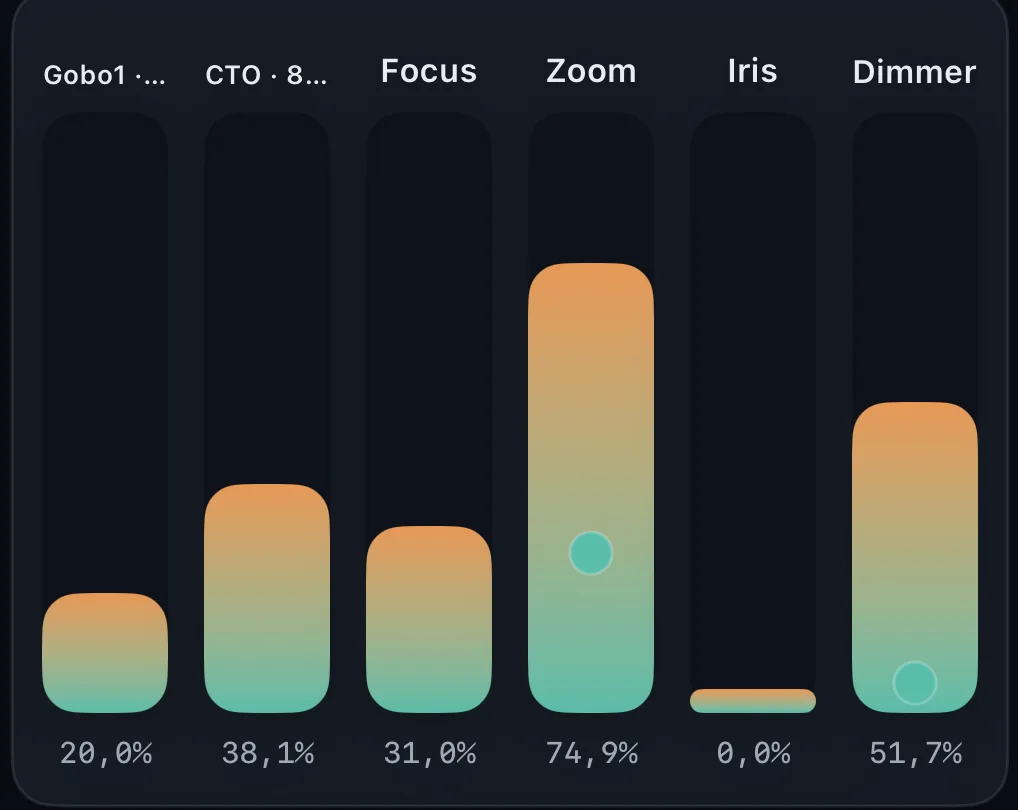Click the 0,0% Iris value readout
The height and width of the screenshot is (810, 1018).
(753, 753)
